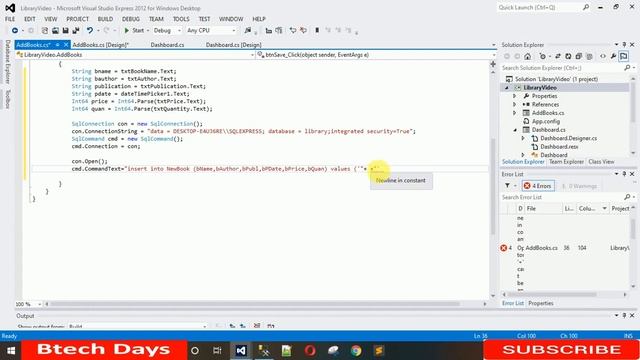
Task: Expand the AddBooks.cs node
Action: click(x=515, y=113)
